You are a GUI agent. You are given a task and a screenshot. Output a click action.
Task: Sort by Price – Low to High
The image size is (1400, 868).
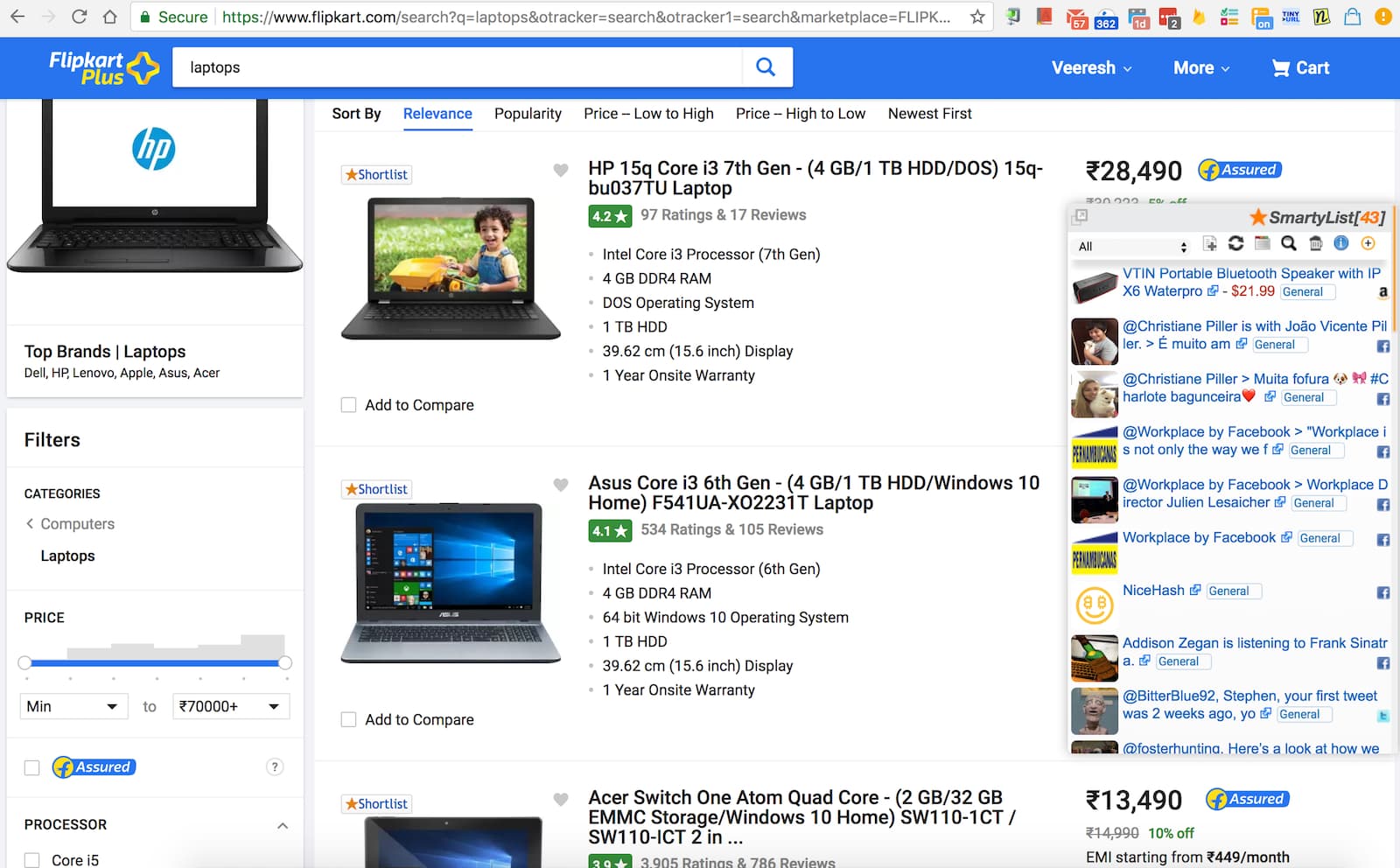click(x=648, y=114)
